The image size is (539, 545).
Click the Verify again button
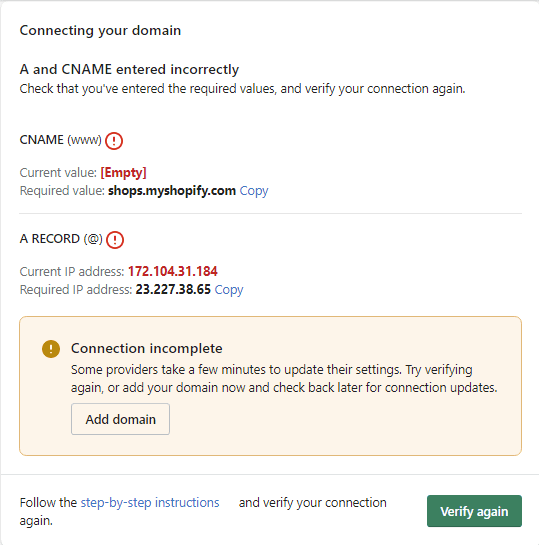coord(474,511)
